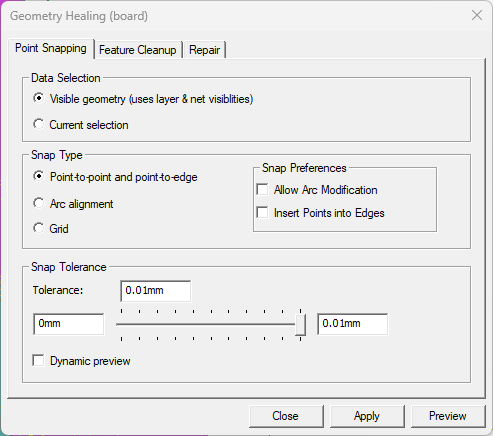493x436 pixels.
Task: Click the Apply button
Action: click(x=367, y=416)
